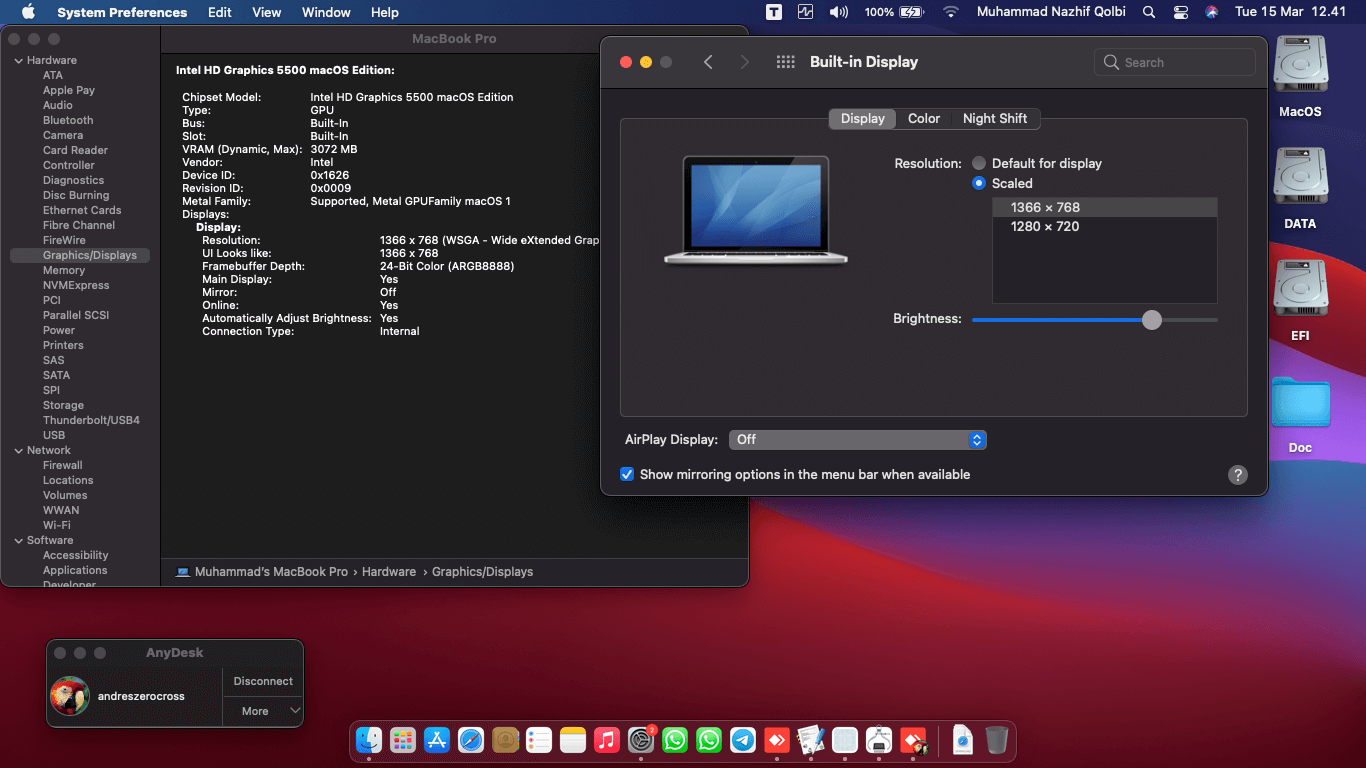Click the Music app dock icon
Image resolution: width=1366 pixels, height=768 pixels.
(x=607, y=740)
